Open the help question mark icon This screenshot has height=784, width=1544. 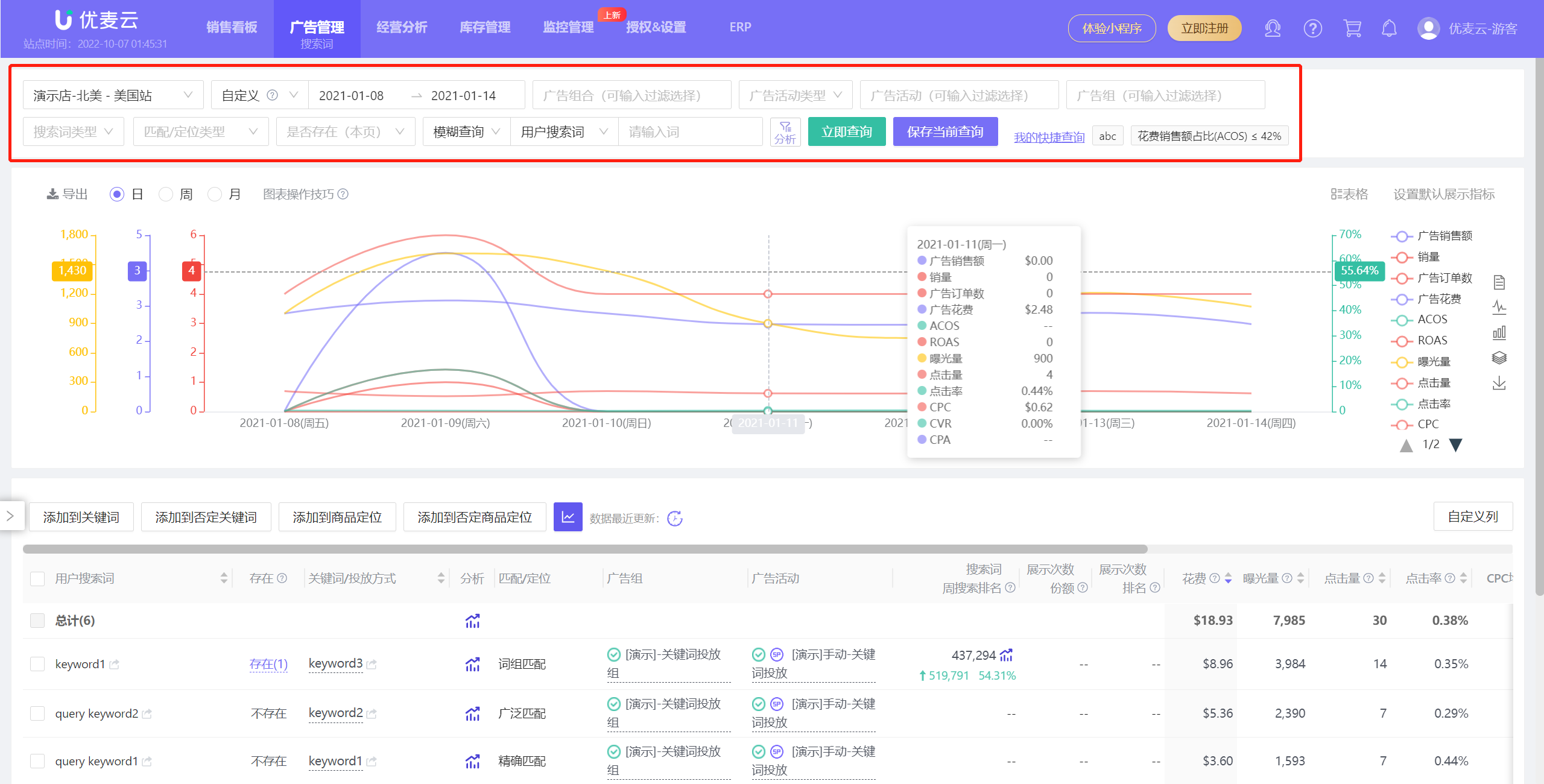pyautogui.click(x=1312, y=28)
